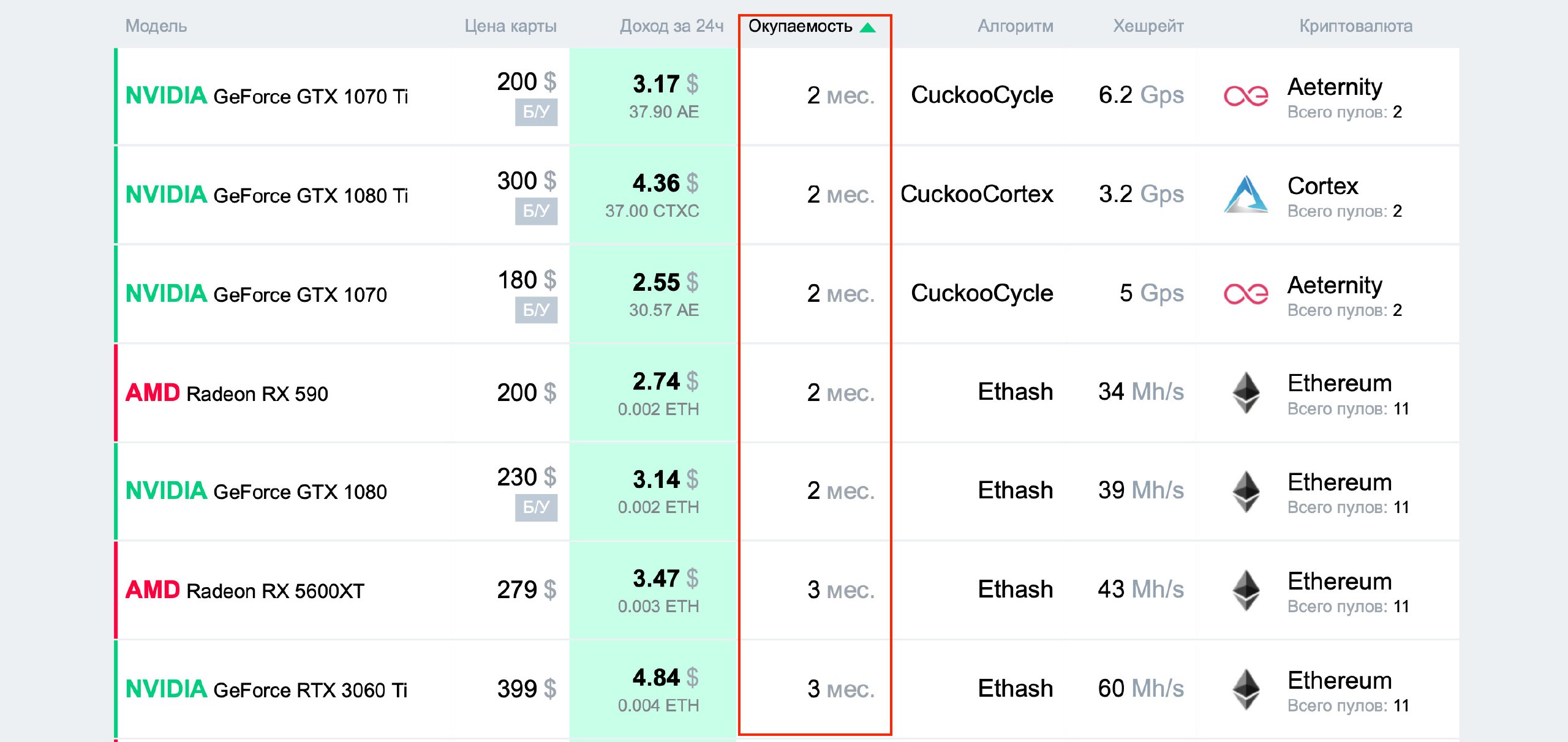Screen dimensions: 1568x742
Task: Click the Б/У badge under the 230 $ price
Action: coord(536,508)
